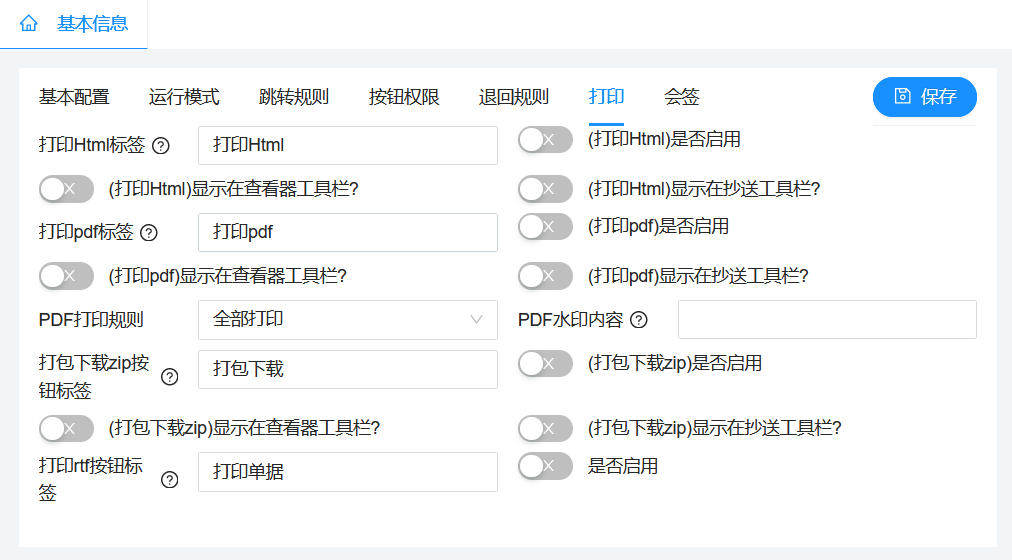Toggle the last 是否启用 switch for rtf
Viewport: 1012px width, 560px height.
545,466
